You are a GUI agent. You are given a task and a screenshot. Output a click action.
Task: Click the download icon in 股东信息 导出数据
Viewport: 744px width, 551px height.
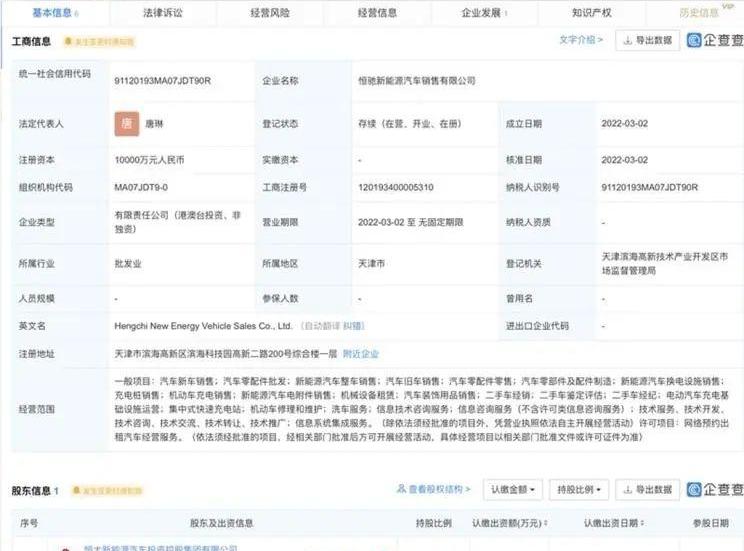pos(628,489)
